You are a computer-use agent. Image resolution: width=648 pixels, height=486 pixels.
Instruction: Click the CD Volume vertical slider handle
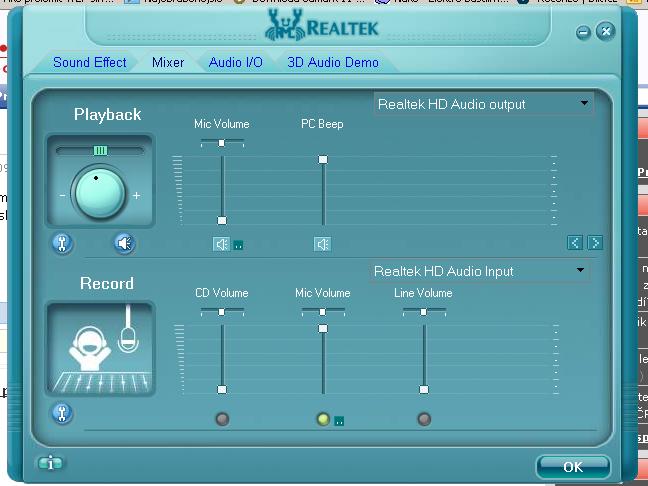(x=222, y=389)
